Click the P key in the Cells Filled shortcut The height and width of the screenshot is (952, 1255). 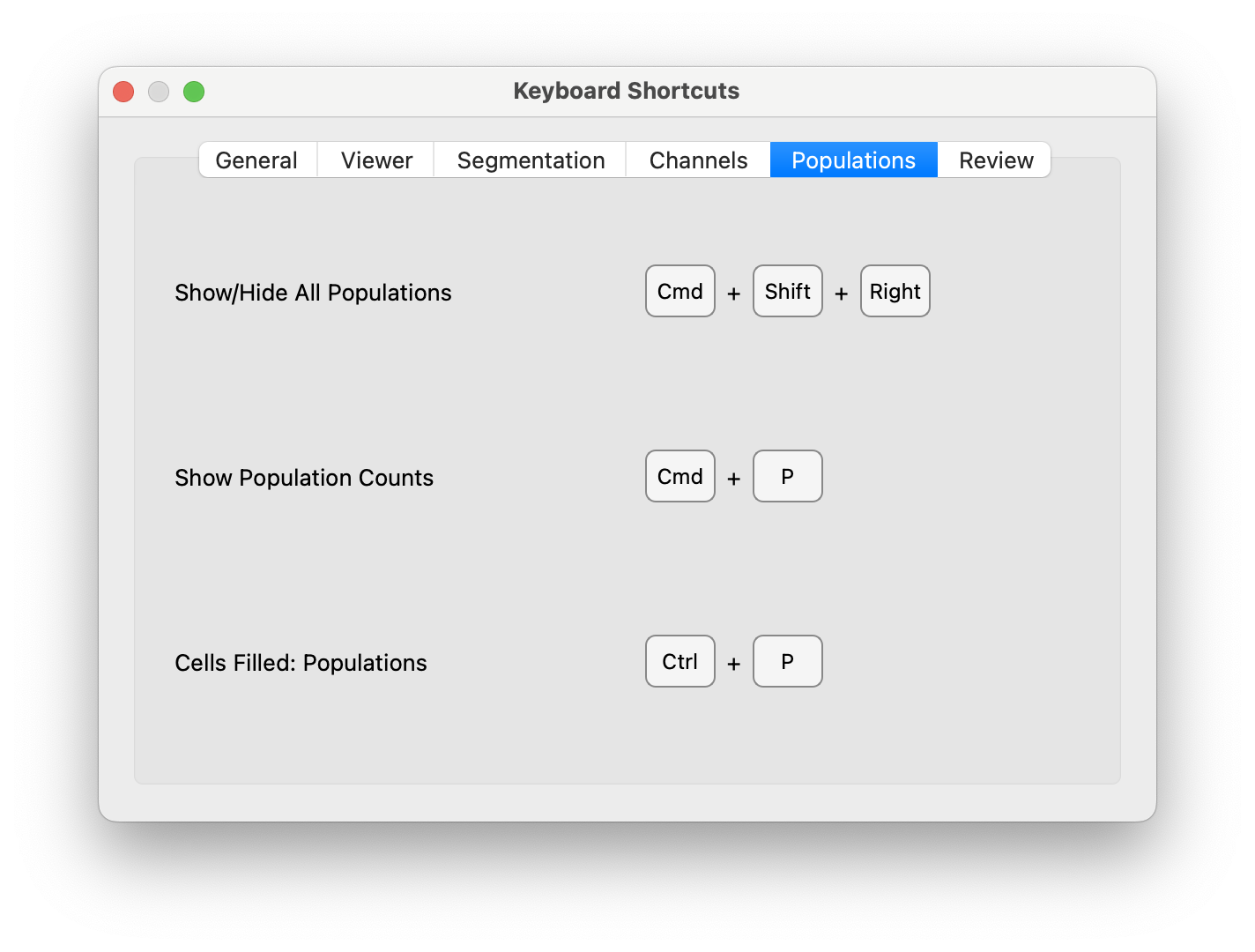(x=787, y=661)
